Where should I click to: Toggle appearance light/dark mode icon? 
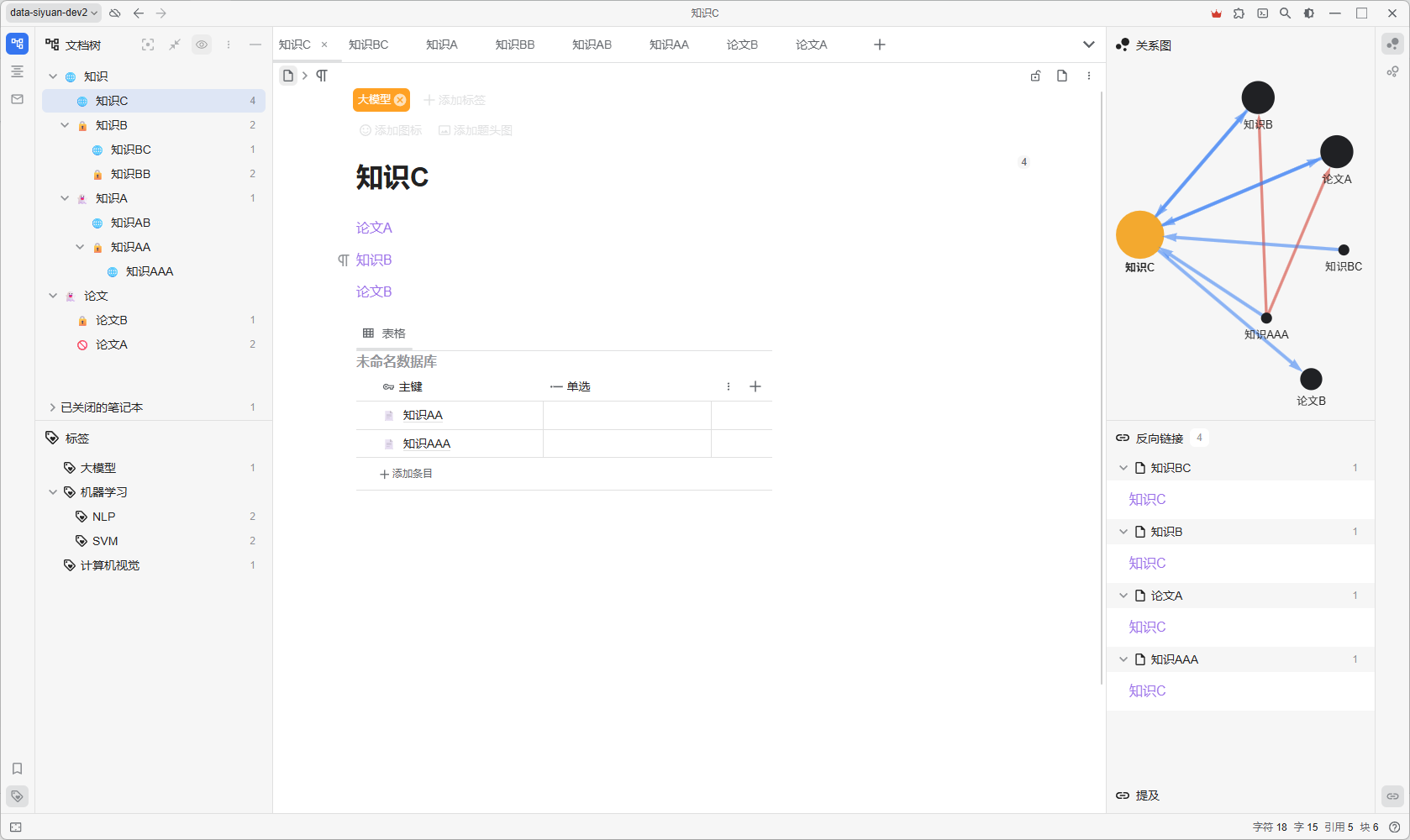pos(1309,13)
